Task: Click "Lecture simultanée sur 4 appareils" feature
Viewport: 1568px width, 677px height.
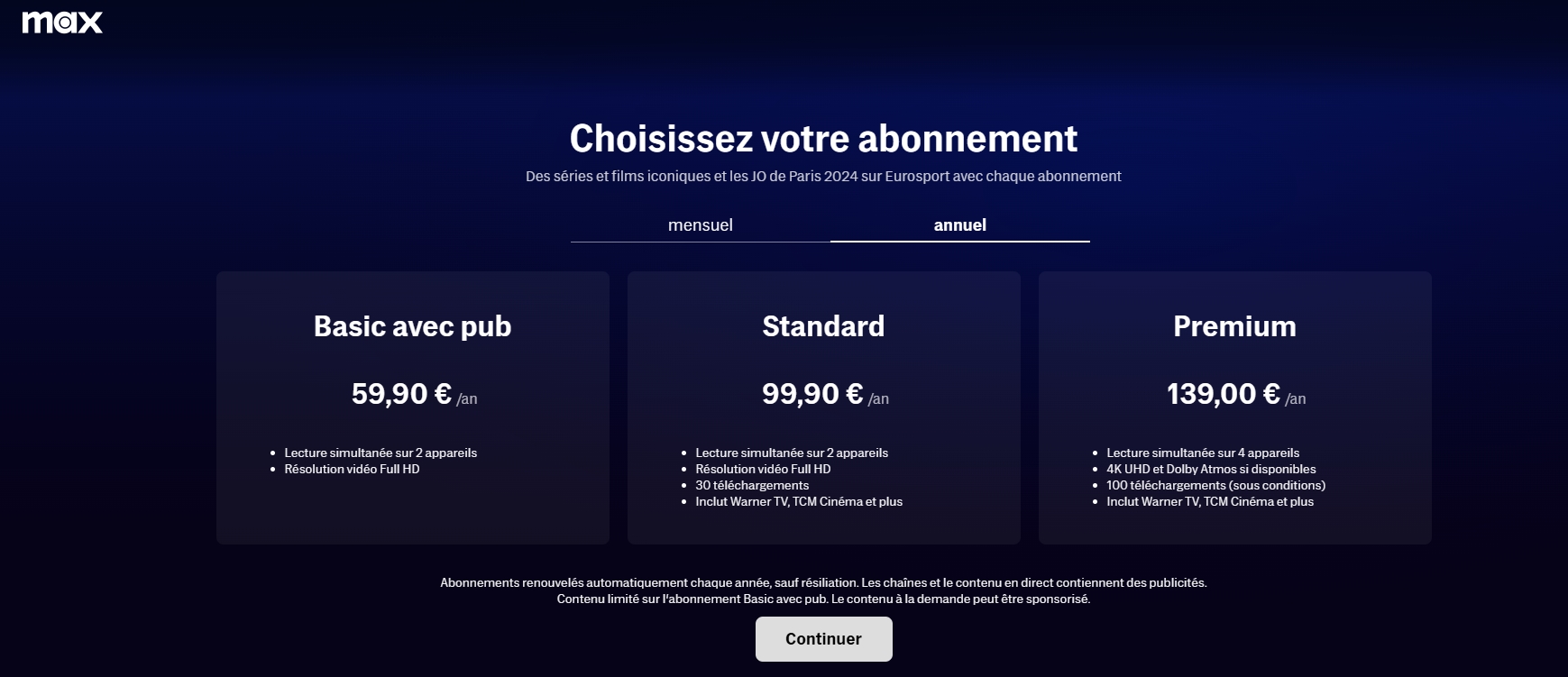Action: pyautogui.click(x=1203, y=453)
